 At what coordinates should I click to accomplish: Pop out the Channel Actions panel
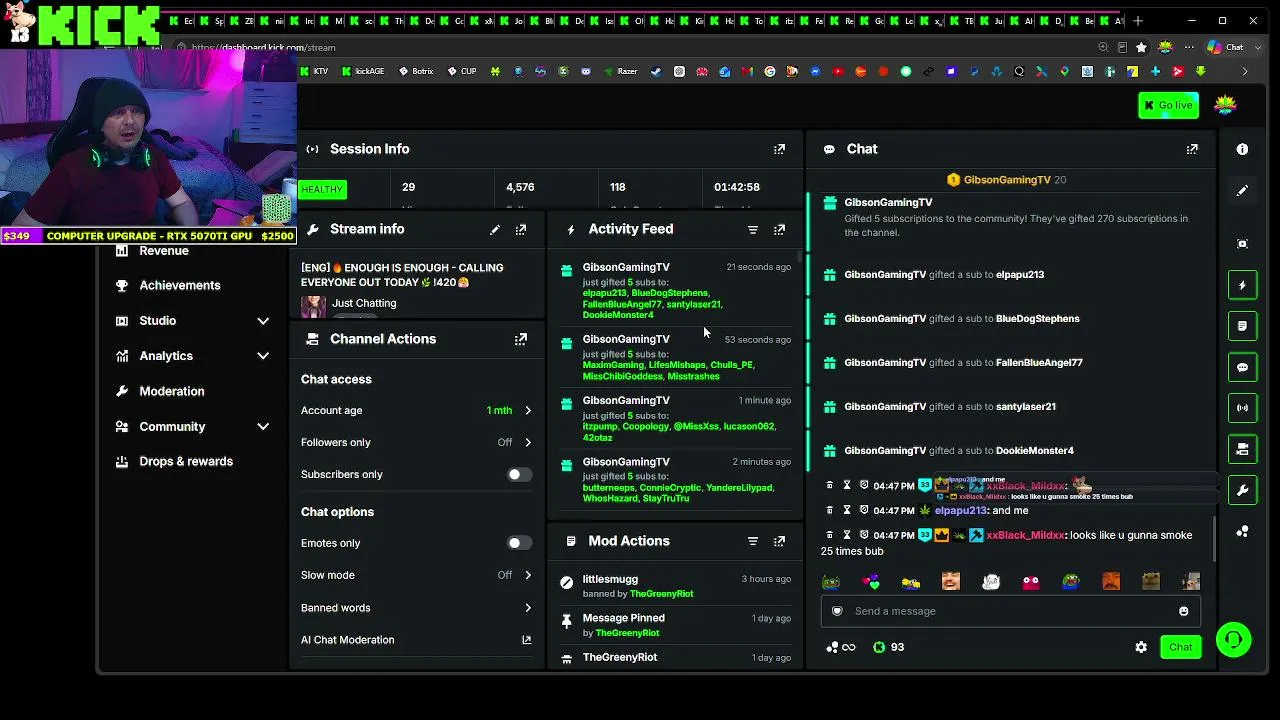[521, 339]
